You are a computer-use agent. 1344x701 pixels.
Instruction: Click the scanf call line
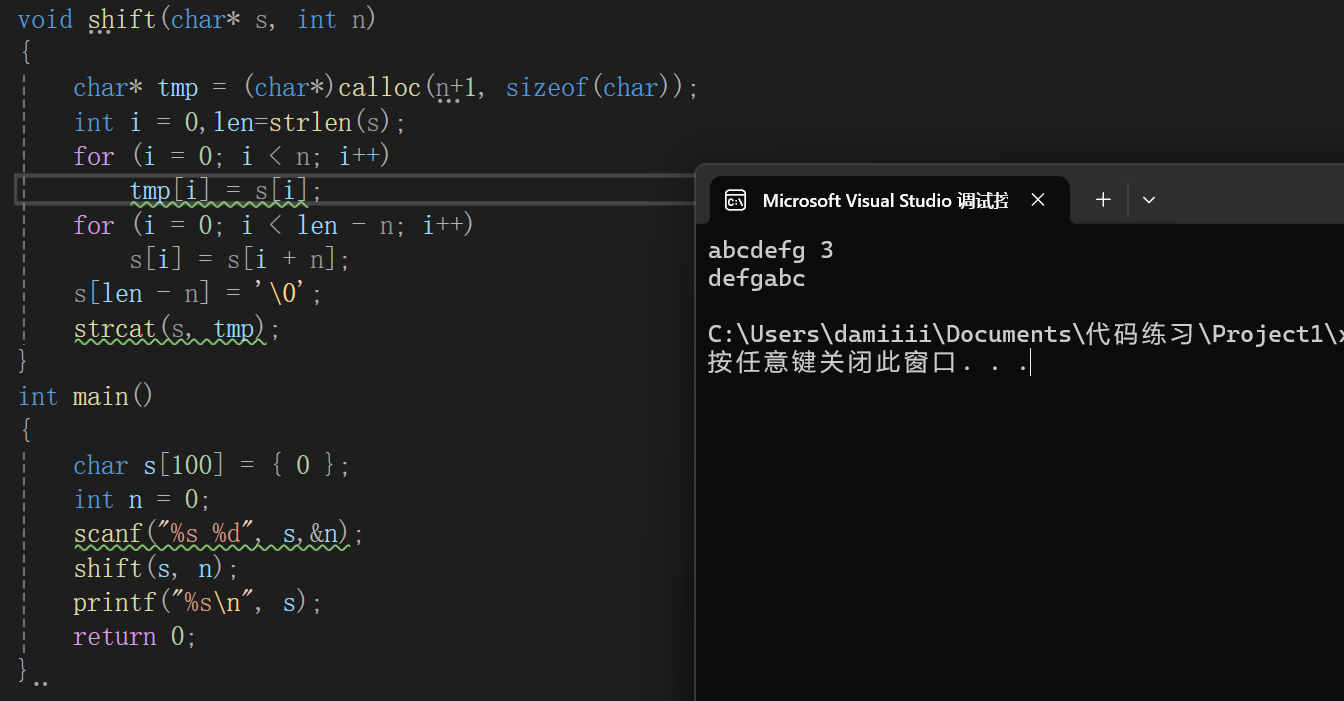tap(219, 534)
